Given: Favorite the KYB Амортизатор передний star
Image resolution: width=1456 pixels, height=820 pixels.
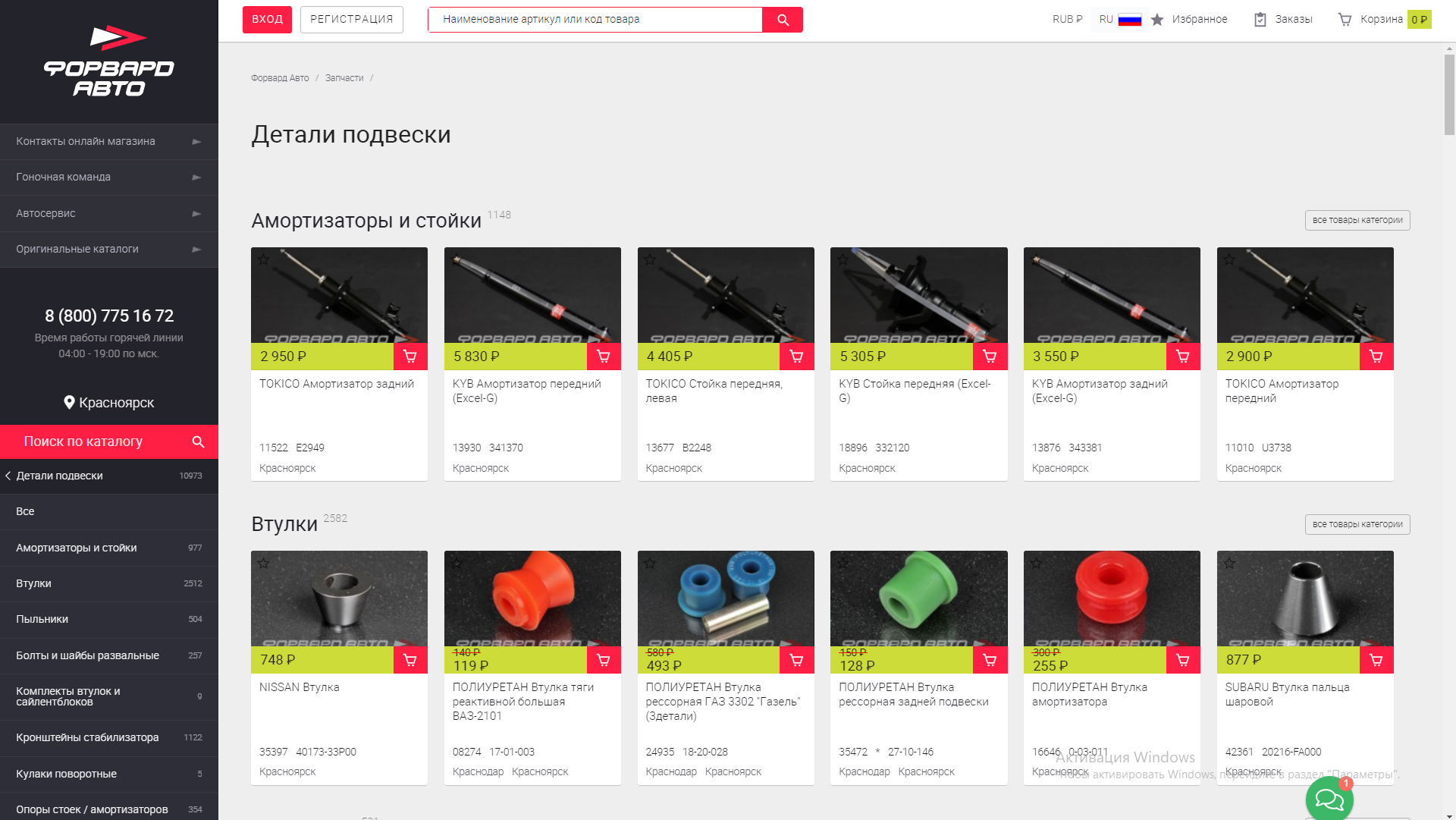Looking at the screenshot, I should pos(457,259).
